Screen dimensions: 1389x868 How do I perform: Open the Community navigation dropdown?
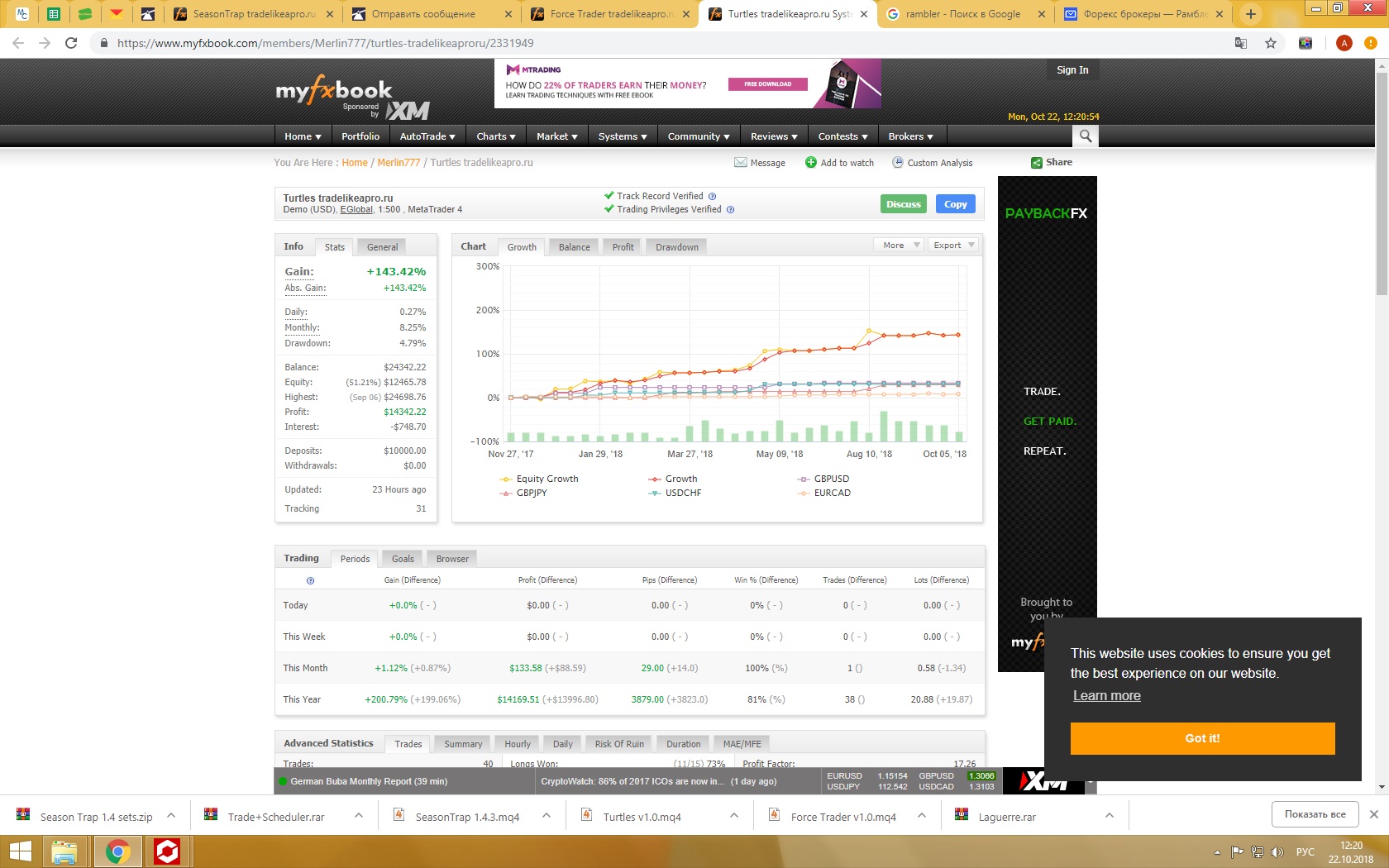pyautogui.click(x=699, y=136)
